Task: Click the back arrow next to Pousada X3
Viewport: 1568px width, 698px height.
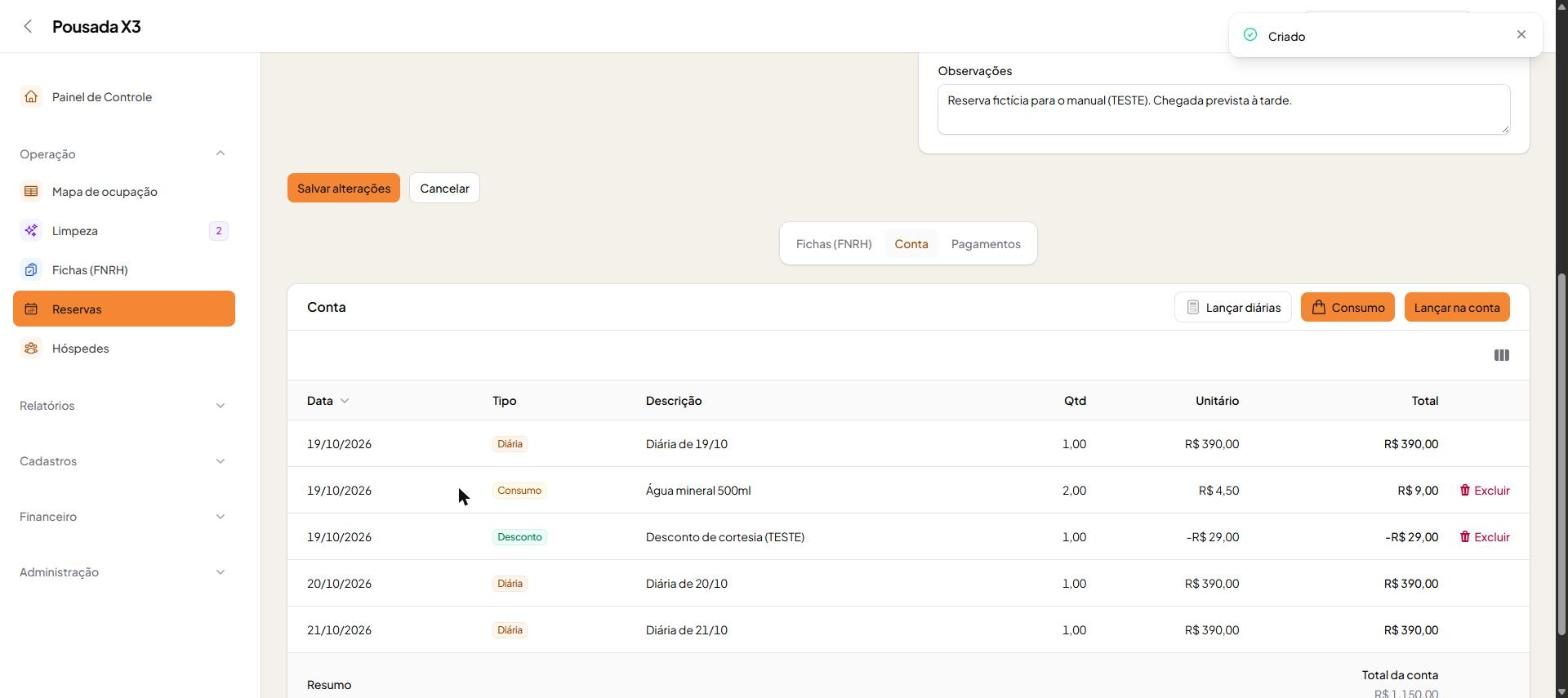Action: coord(28,27)
